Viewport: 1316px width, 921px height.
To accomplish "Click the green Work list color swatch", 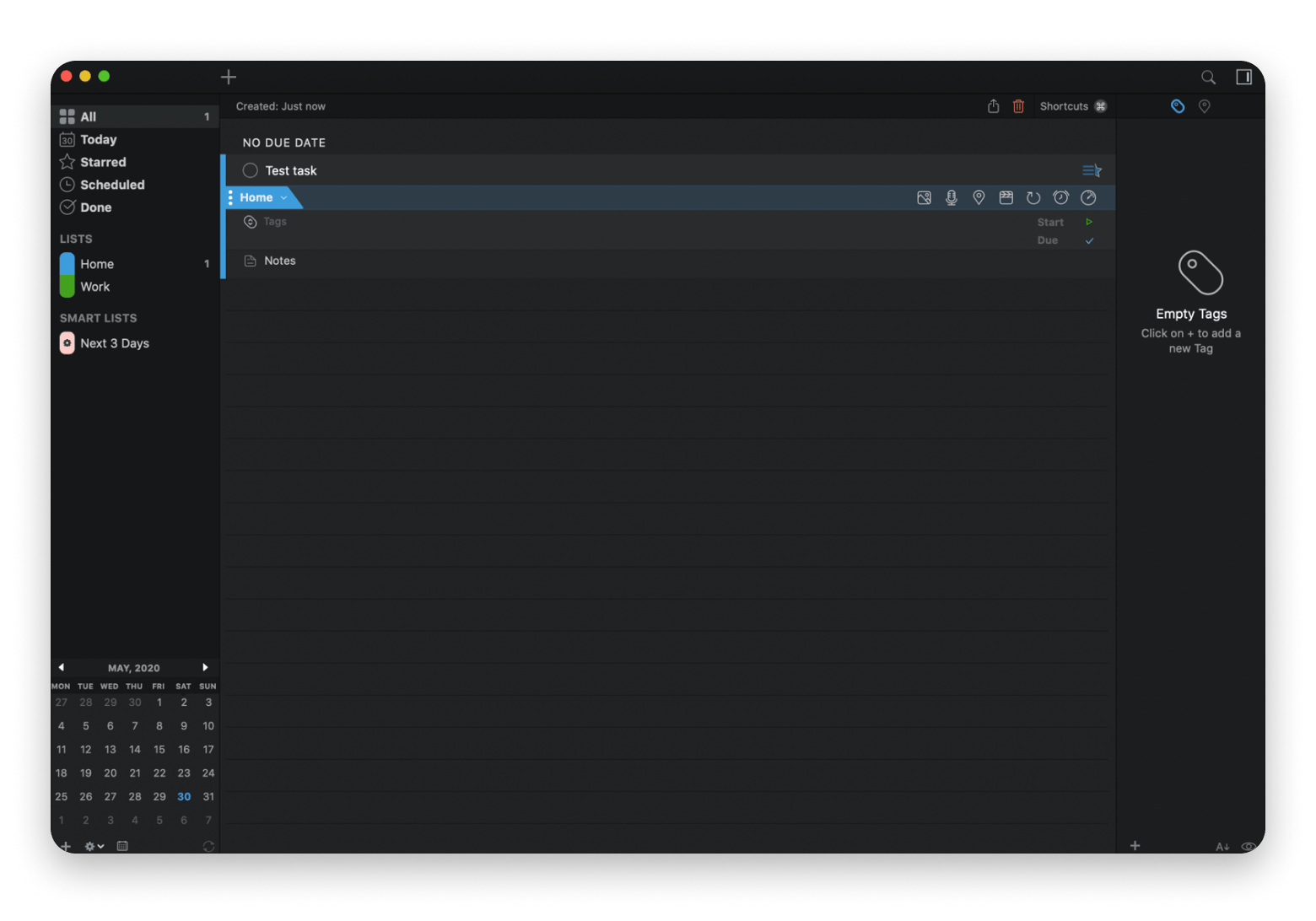I will [x=67, y=287].
